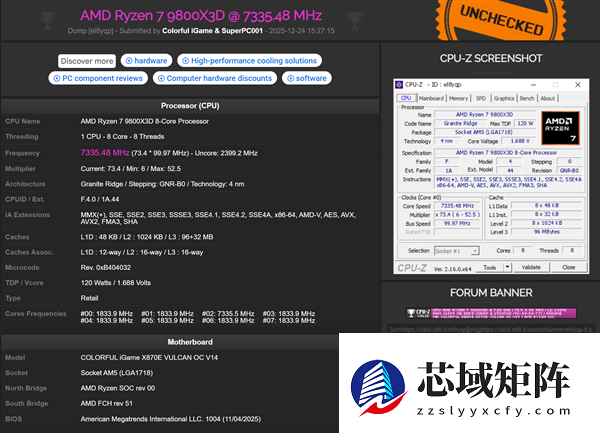Click the Motherboard section header

[190, 342]
